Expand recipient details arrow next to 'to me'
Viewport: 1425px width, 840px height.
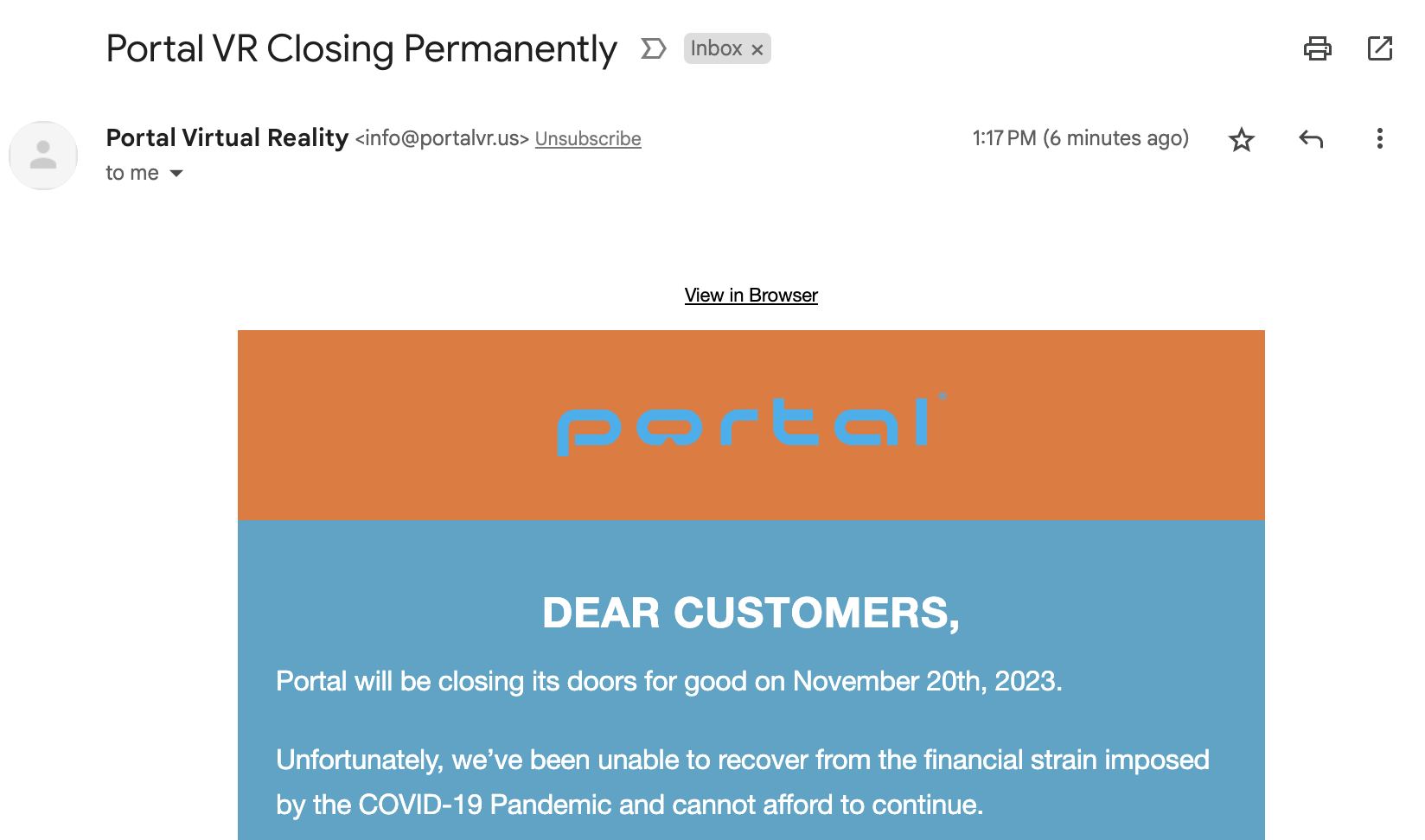(176, 174)
